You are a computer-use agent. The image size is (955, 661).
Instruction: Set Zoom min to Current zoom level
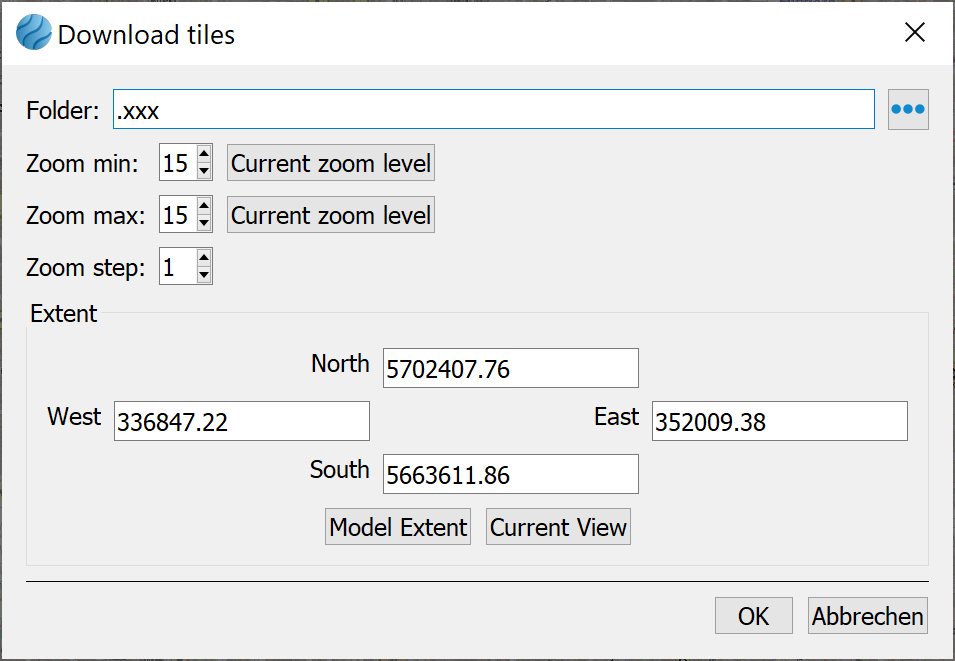tap(331, 163)
